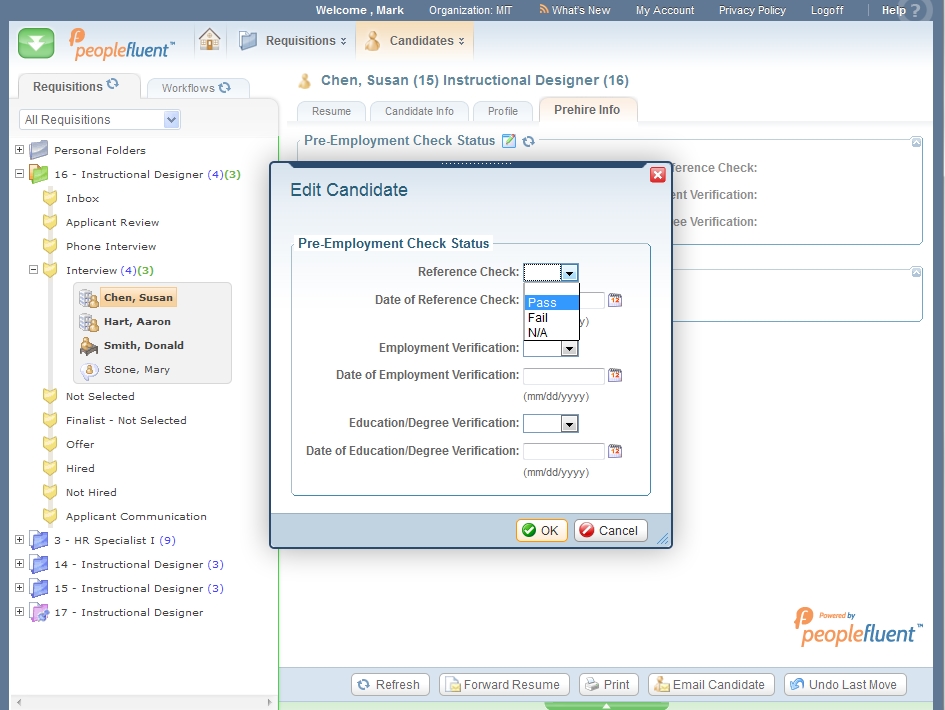Click the home icon in the top toolbar
The height and width of the screenshot is (710, 945).
(x=209, y=40)
